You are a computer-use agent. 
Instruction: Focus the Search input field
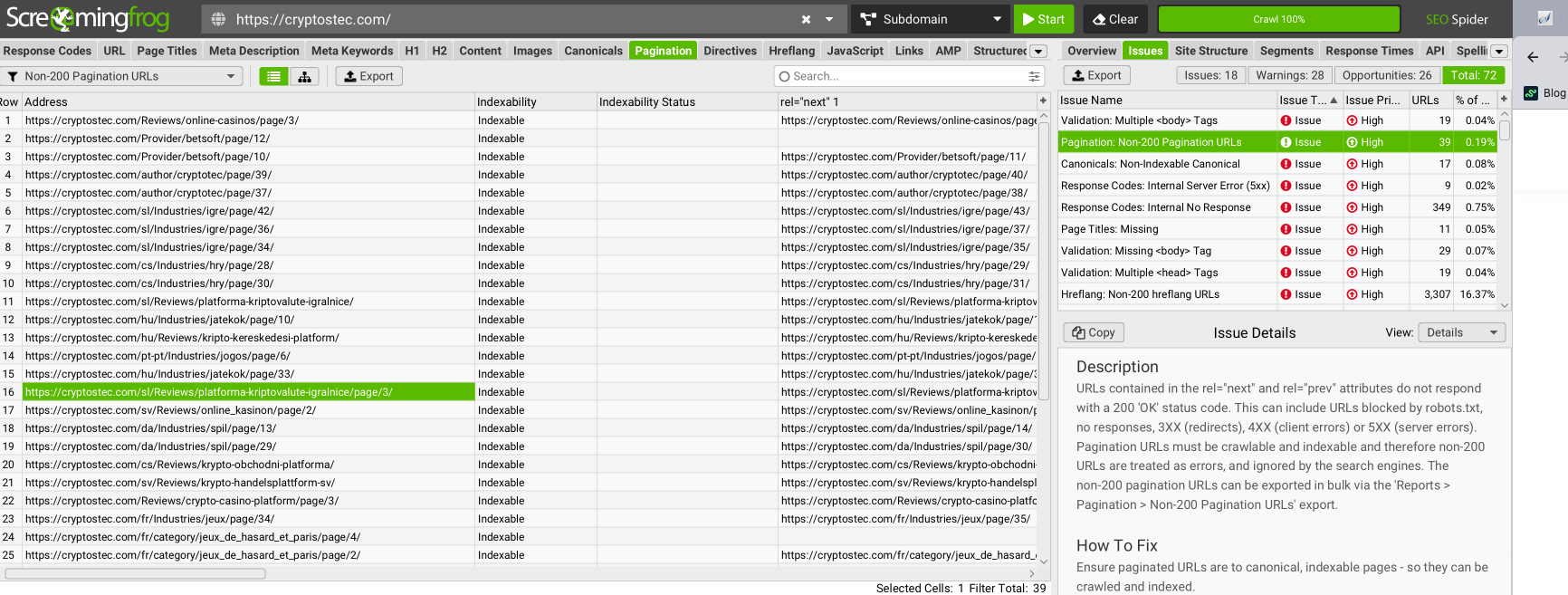[x=909, y=76]
